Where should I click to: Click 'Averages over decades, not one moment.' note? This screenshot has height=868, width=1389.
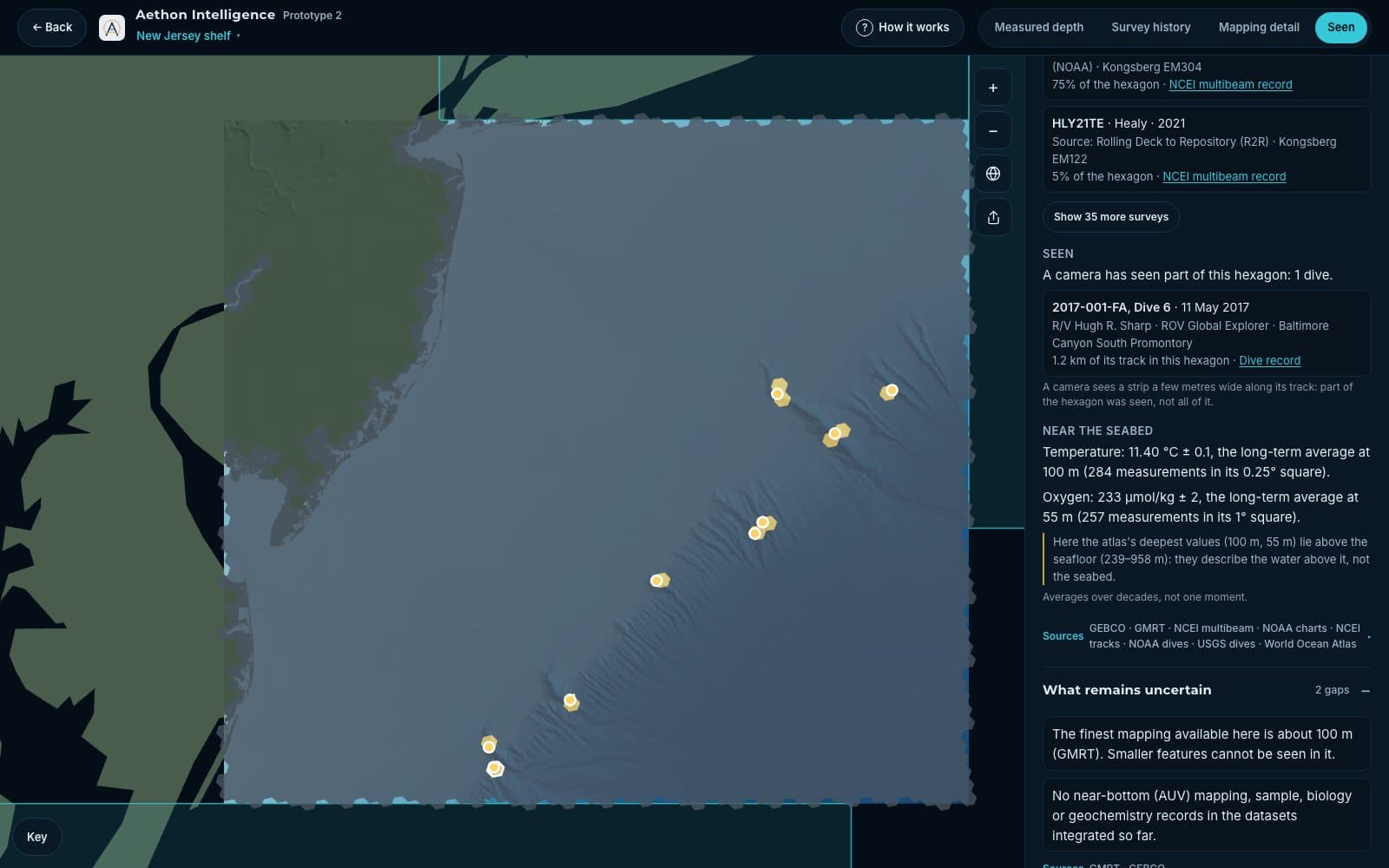click(x=1144, y=597)
